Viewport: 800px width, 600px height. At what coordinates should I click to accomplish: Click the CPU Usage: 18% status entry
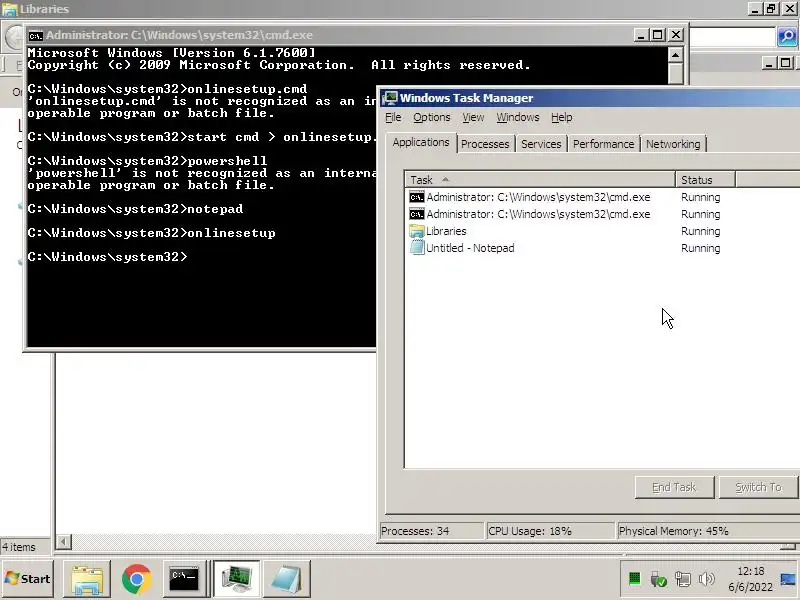tap(551, 531)
